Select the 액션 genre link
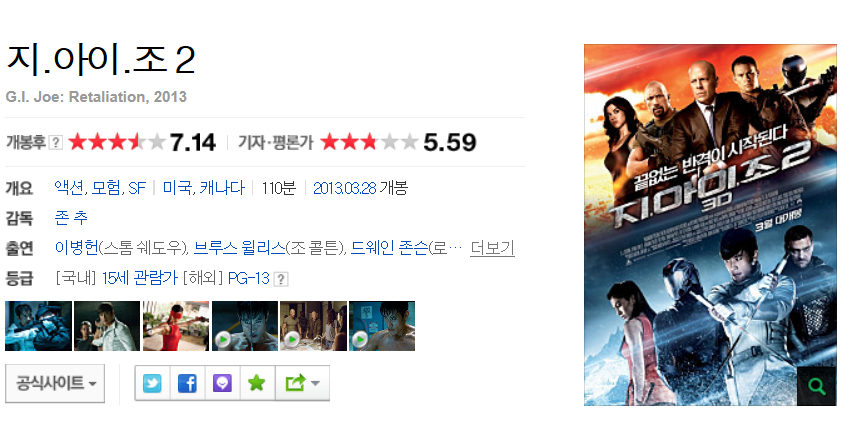The width and height of the screenshot is (850, 447). (x=69, y=188)
